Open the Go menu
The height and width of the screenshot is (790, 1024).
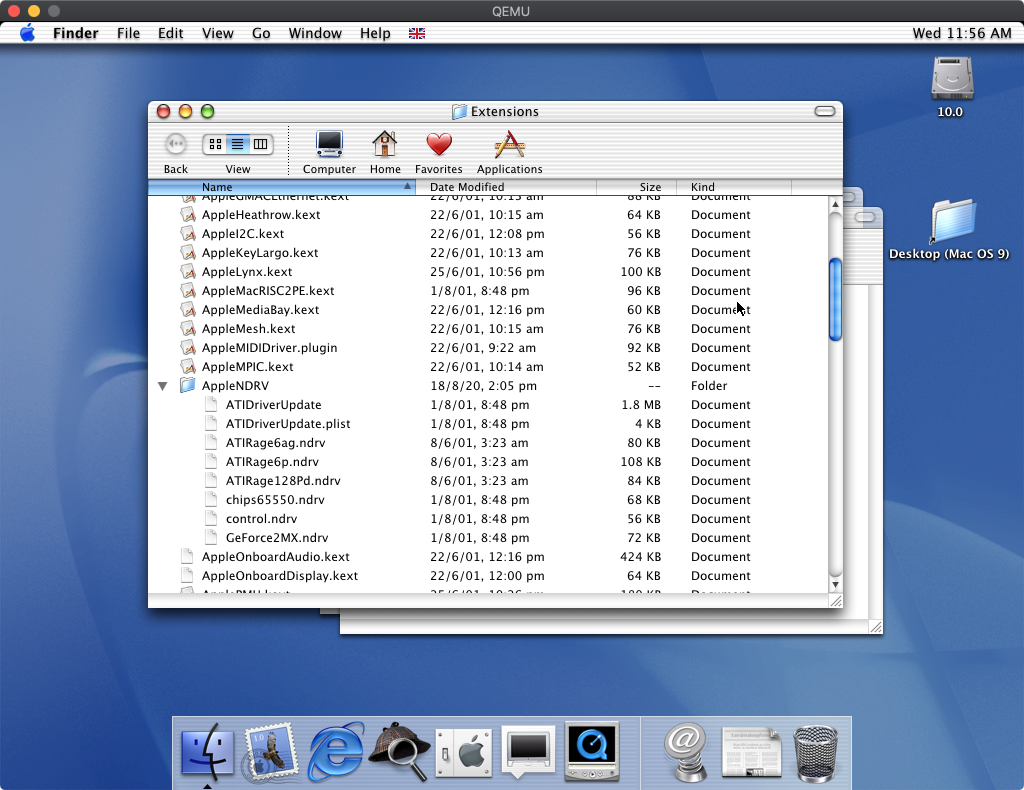click(x=261, y=33)
